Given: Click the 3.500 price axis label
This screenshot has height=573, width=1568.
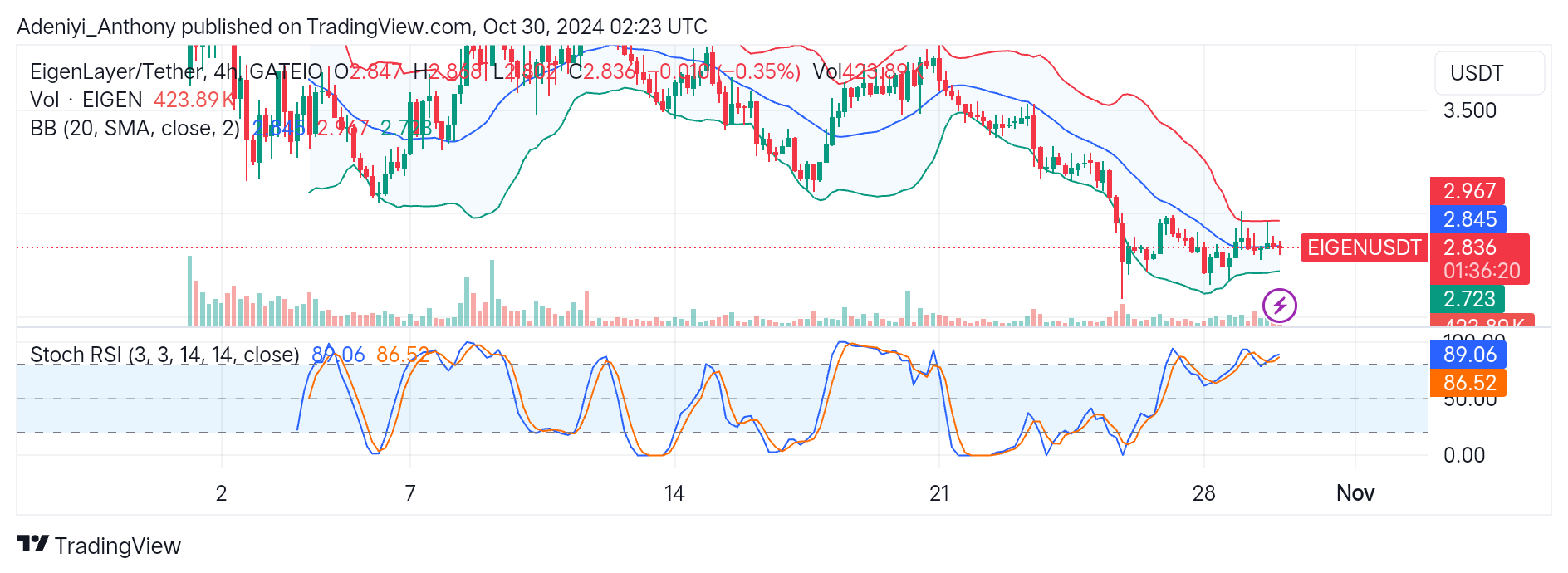Looking at the screenshot, I should coord(1469,110).
